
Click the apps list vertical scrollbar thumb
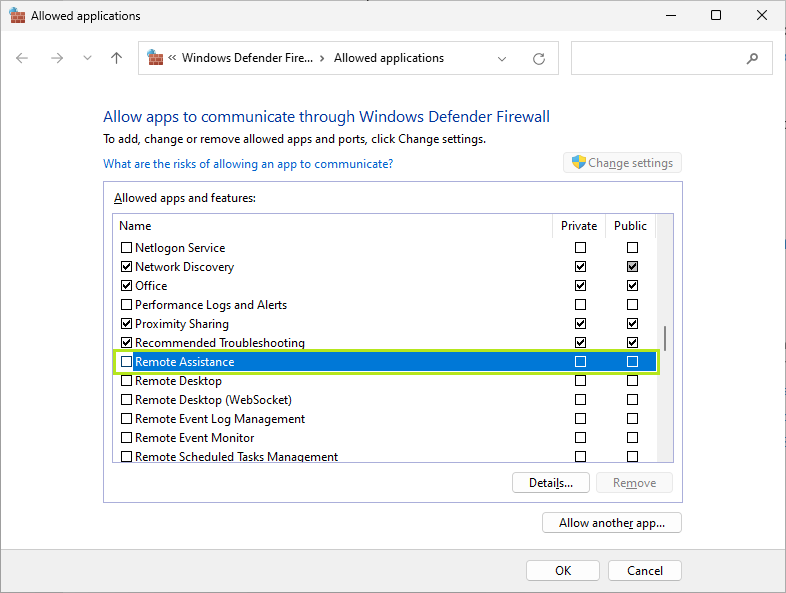coord(665,339)
